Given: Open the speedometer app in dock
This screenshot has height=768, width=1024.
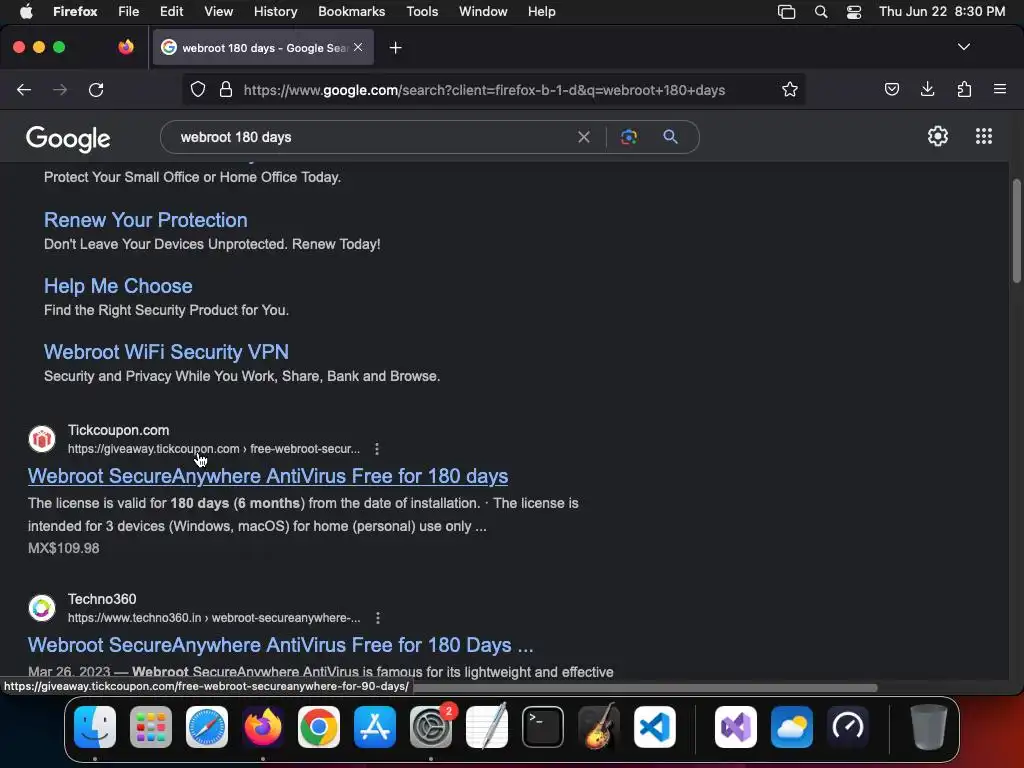Looking at the screenshot, I should pos(848,727).
